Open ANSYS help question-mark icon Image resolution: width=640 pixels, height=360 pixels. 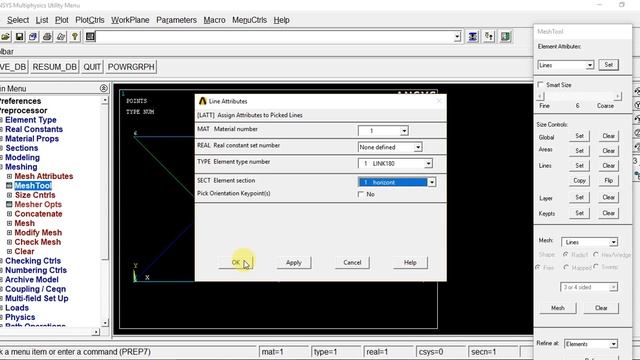pyautogui.click(x=75, y=37)
